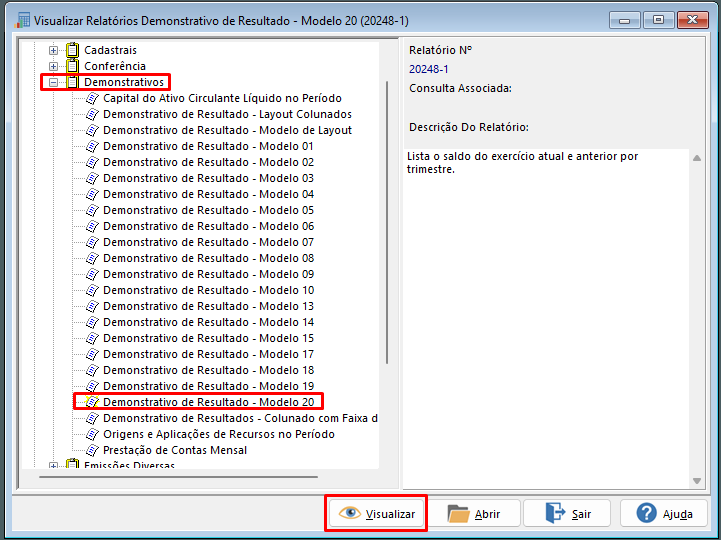The width and height of the screenshot is (721, 540).
Task: Click the Visualizar button
Action: [376, 513]
